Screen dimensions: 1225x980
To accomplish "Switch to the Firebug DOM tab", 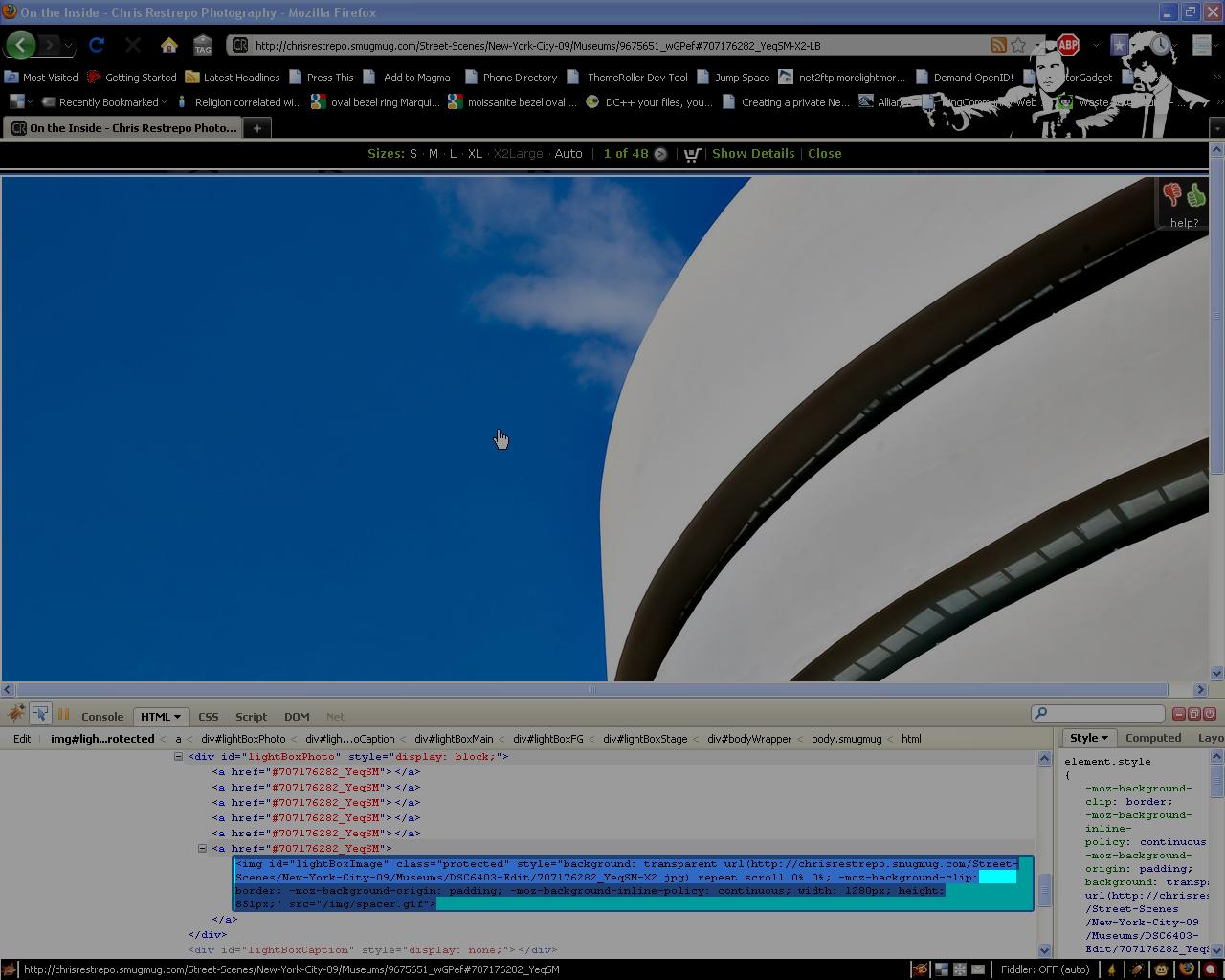I will [x=297, y=717].
